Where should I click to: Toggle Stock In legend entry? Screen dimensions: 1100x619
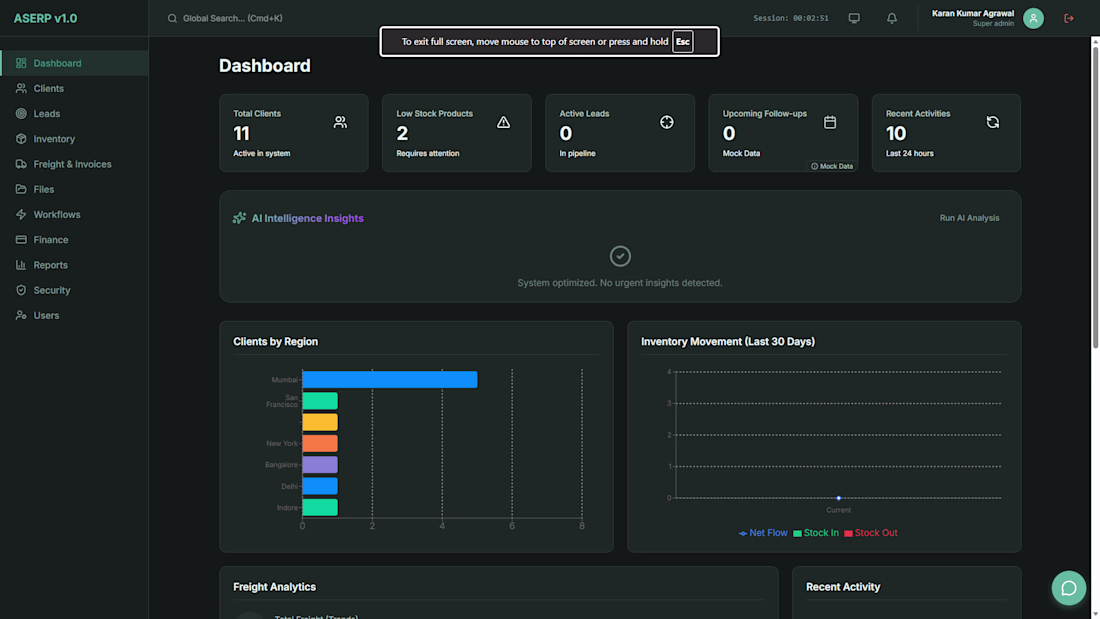(x=816, y=533)
